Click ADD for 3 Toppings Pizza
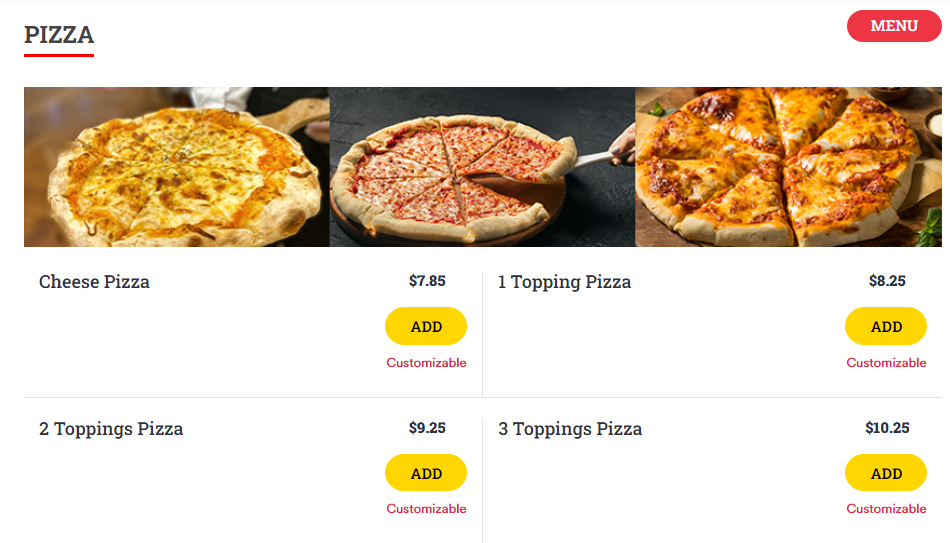 coord(886,473)
